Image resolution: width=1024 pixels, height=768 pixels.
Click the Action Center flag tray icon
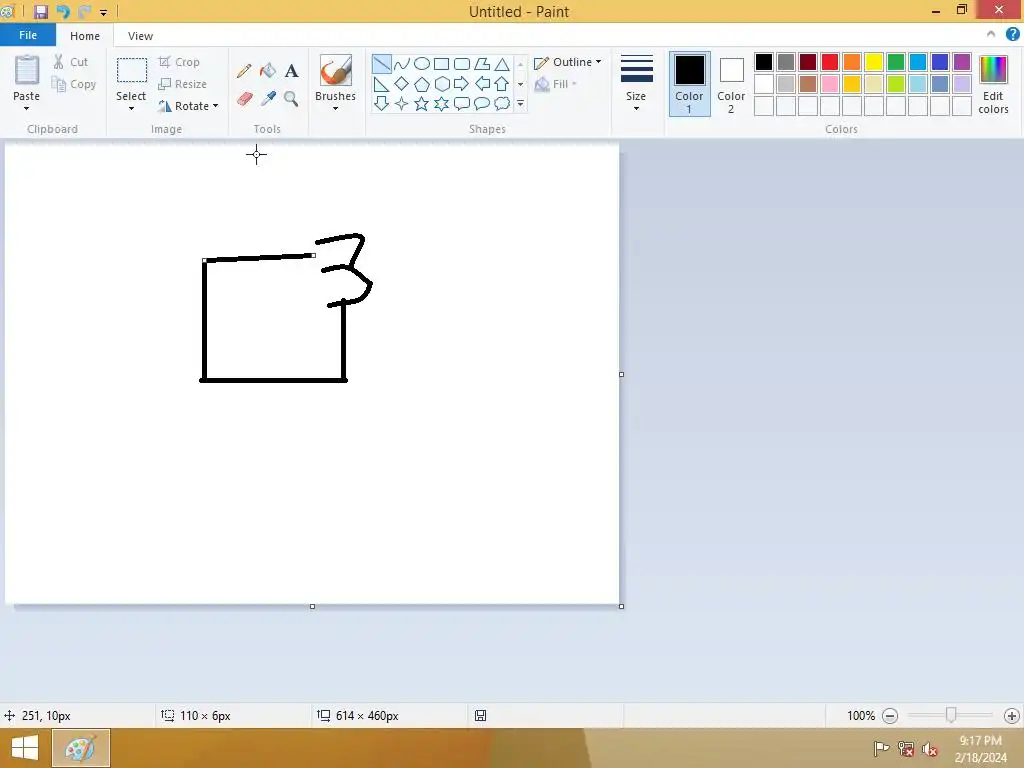881,748
